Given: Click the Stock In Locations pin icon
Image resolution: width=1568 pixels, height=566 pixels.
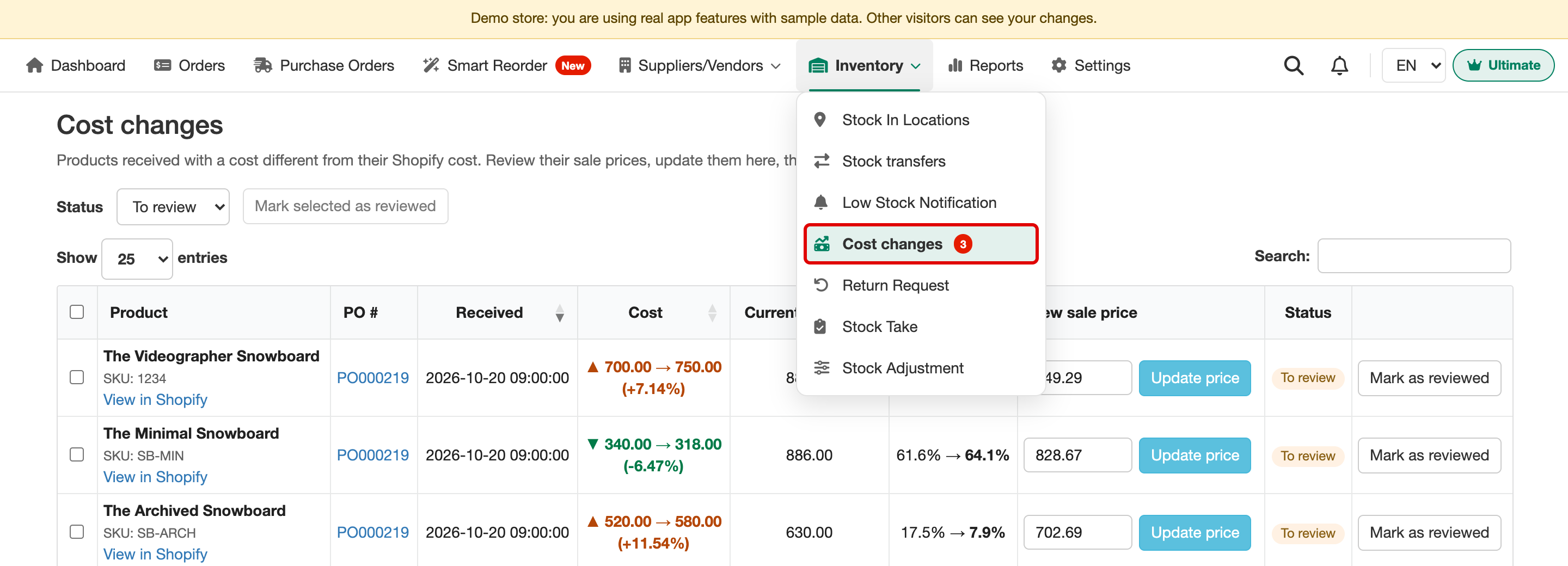Looking at the screenshot, I should click(x=820, y=120).
